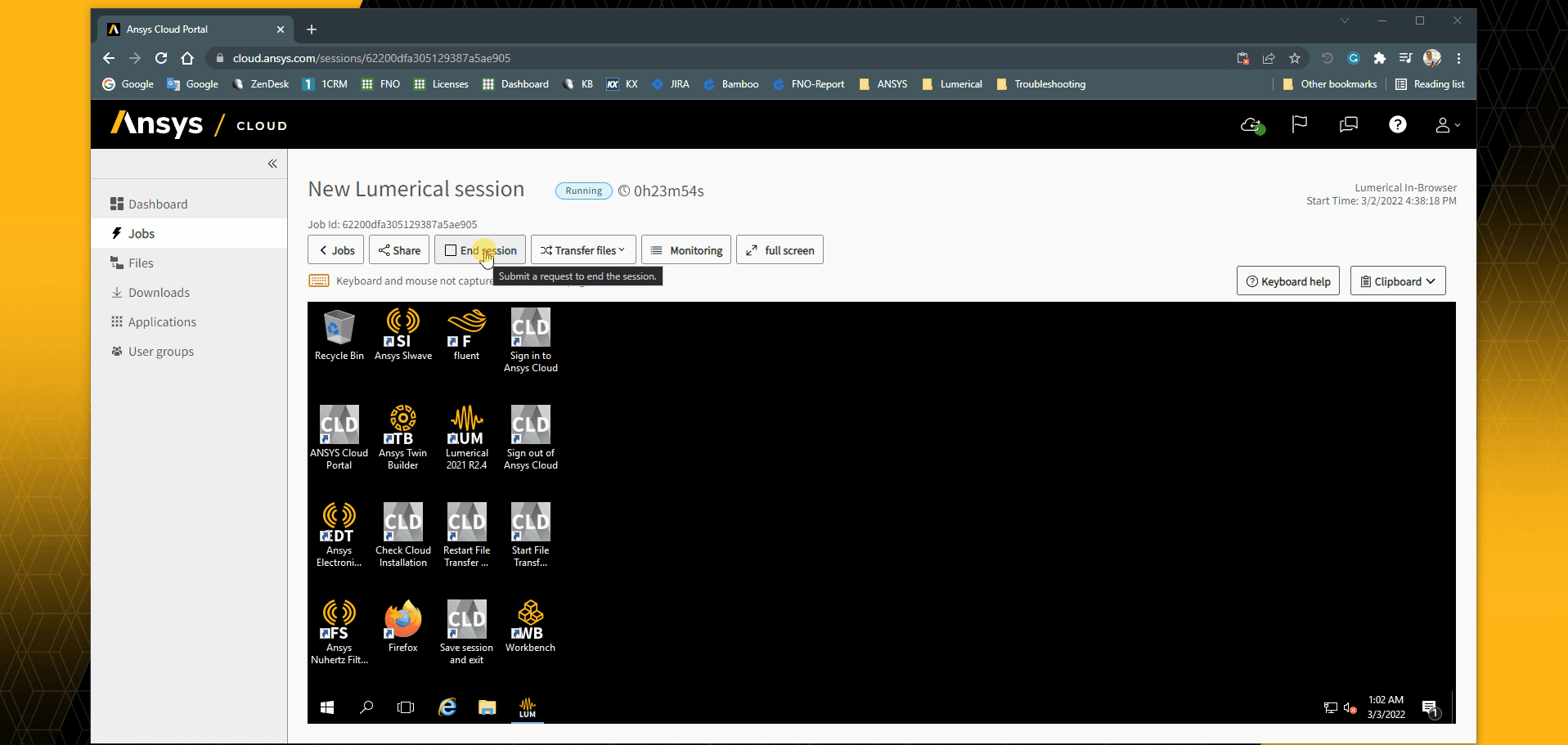This screenshot has height=745, width=1568.
Task: Launch Ansys Electronics Desktop shortcut
Action: (339, 535)
